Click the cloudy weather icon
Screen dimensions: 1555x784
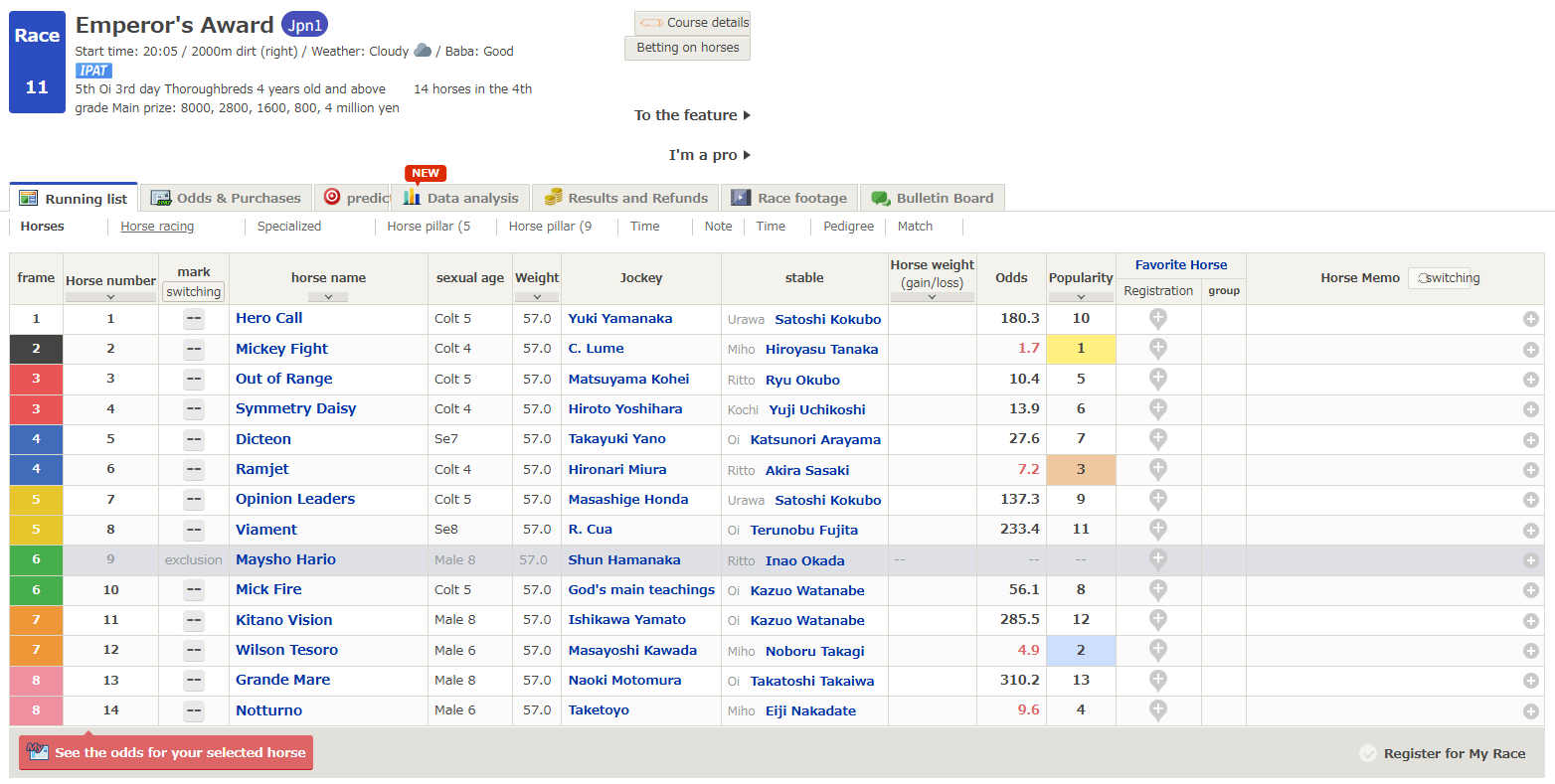point(423,51)
